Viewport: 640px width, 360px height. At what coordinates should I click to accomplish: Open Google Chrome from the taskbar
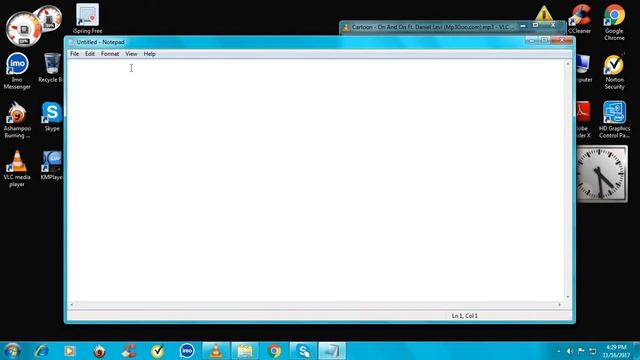tap(274, 351)
